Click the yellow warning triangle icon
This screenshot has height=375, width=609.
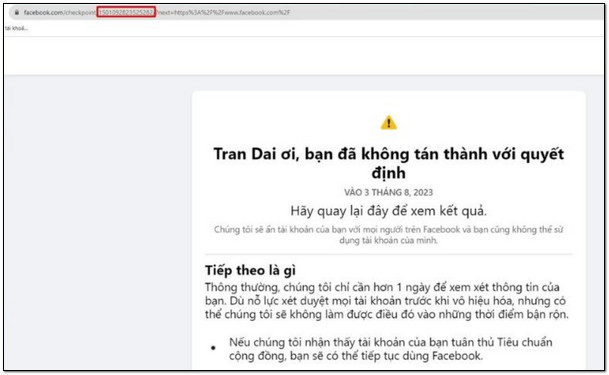click(388, 123)
